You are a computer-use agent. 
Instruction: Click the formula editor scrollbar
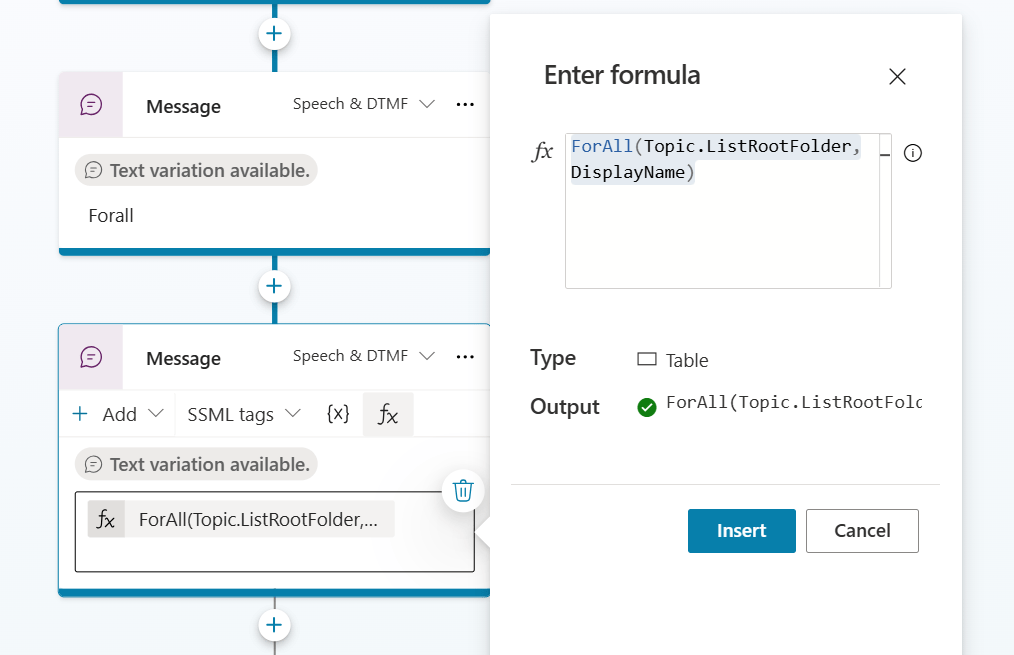(x=885, y=211)
